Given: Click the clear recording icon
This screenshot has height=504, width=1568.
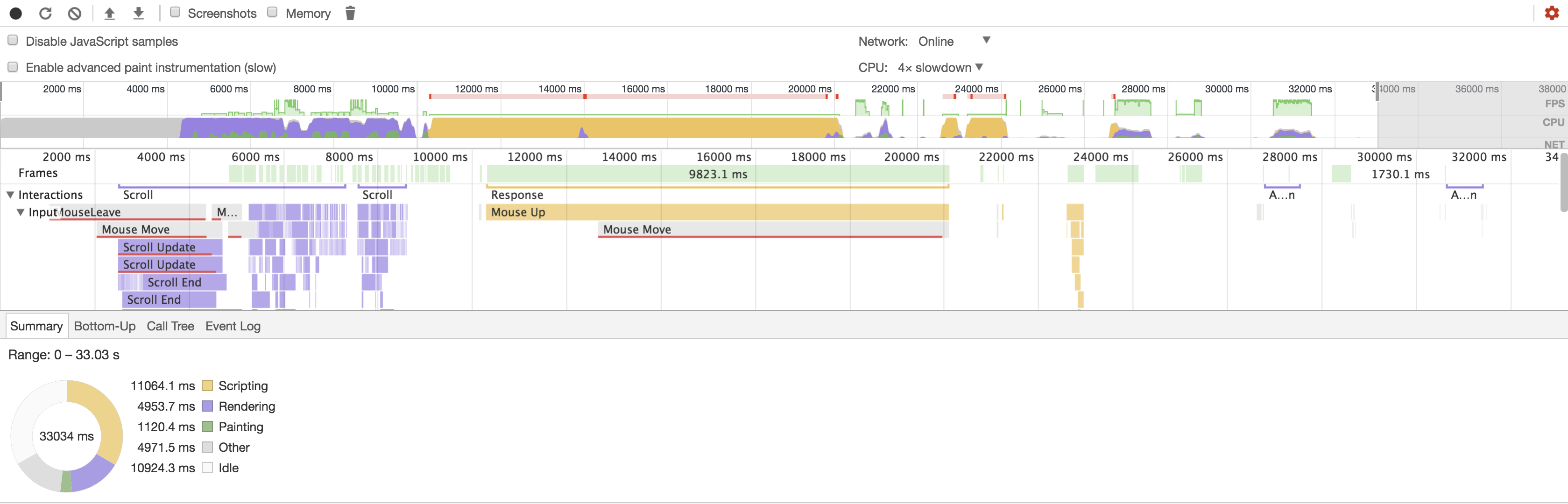Looking at the screenshot, I should coord(74,14).
